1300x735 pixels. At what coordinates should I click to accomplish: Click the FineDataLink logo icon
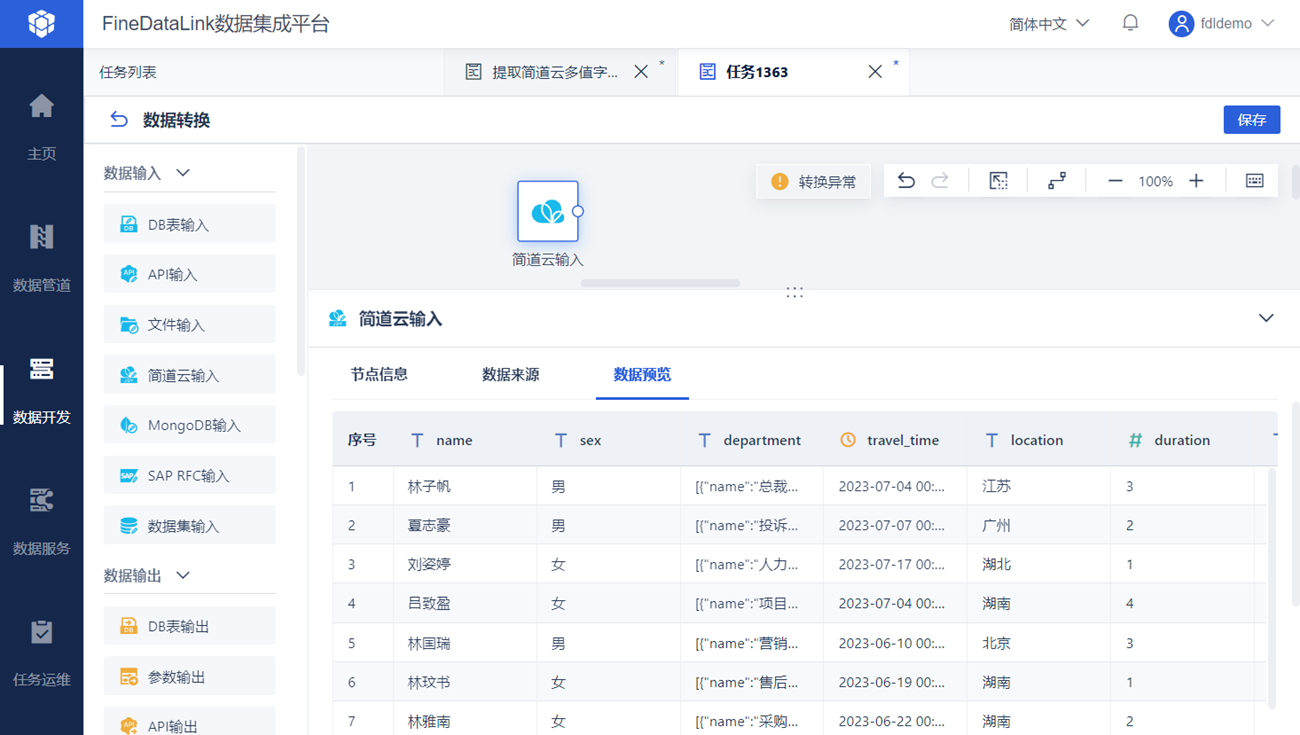click(41, 23)
